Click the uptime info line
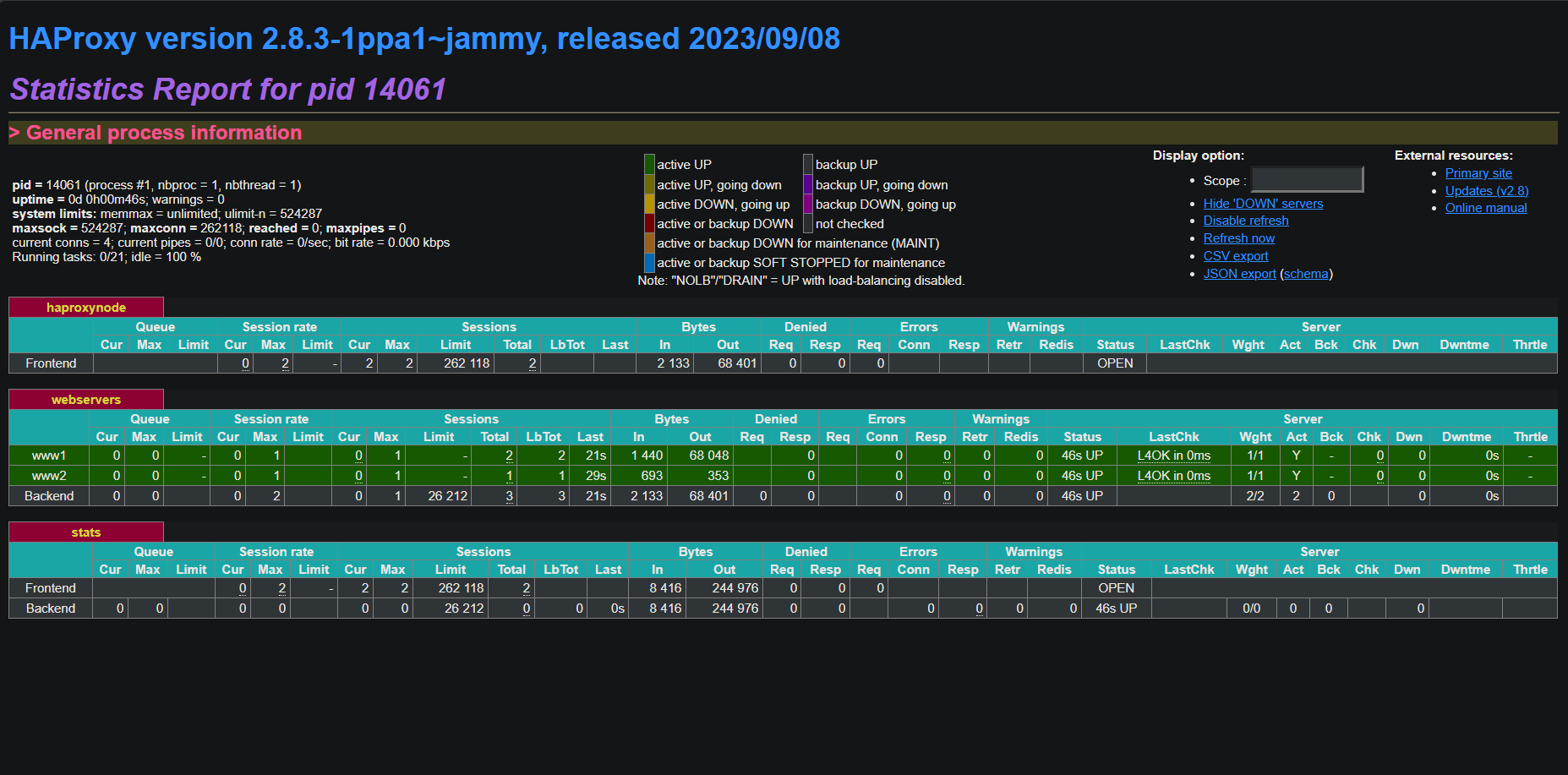This screenshot has width=1568, height=775. point(118,199)
